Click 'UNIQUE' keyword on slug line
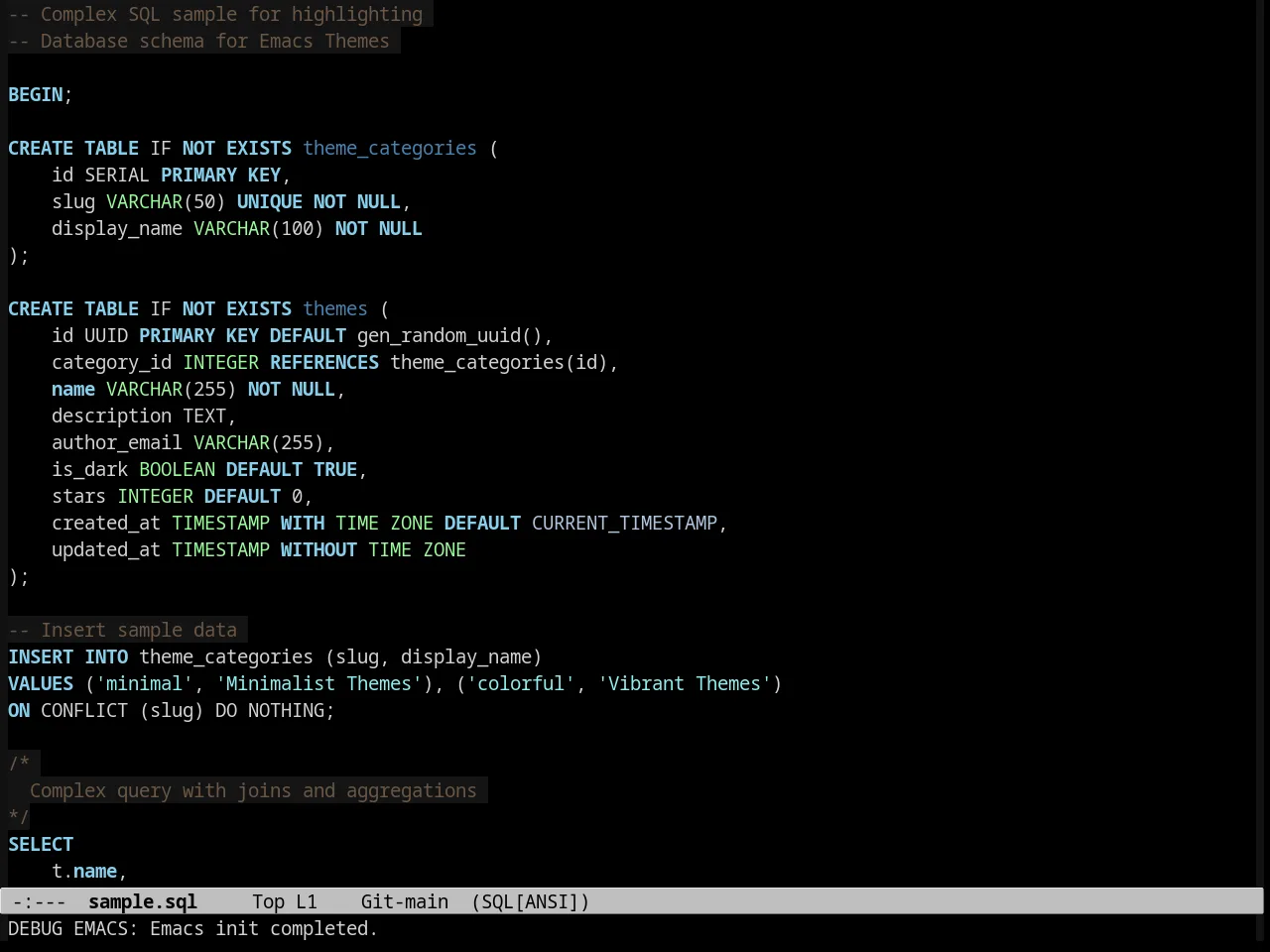 coord(270,202)
